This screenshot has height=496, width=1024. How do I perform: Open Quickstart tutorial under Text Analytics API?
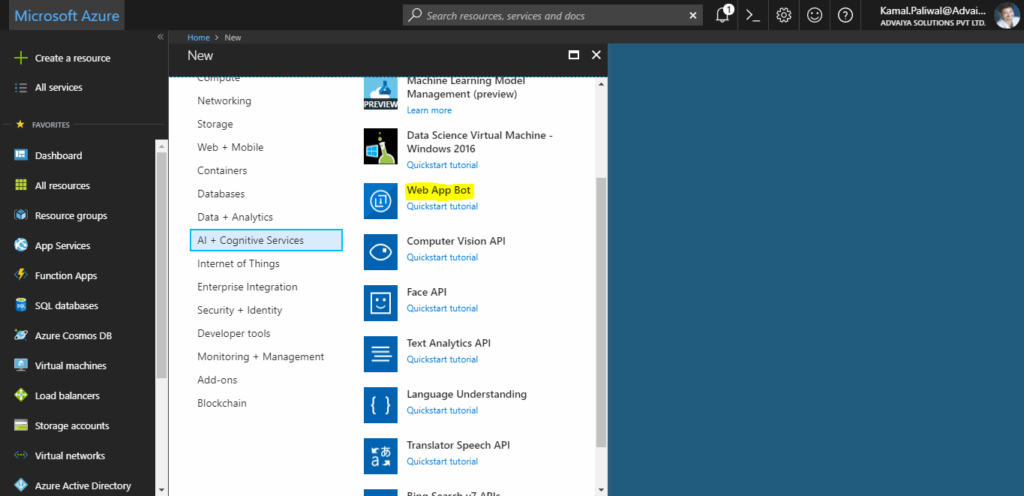tap(442, 360)
